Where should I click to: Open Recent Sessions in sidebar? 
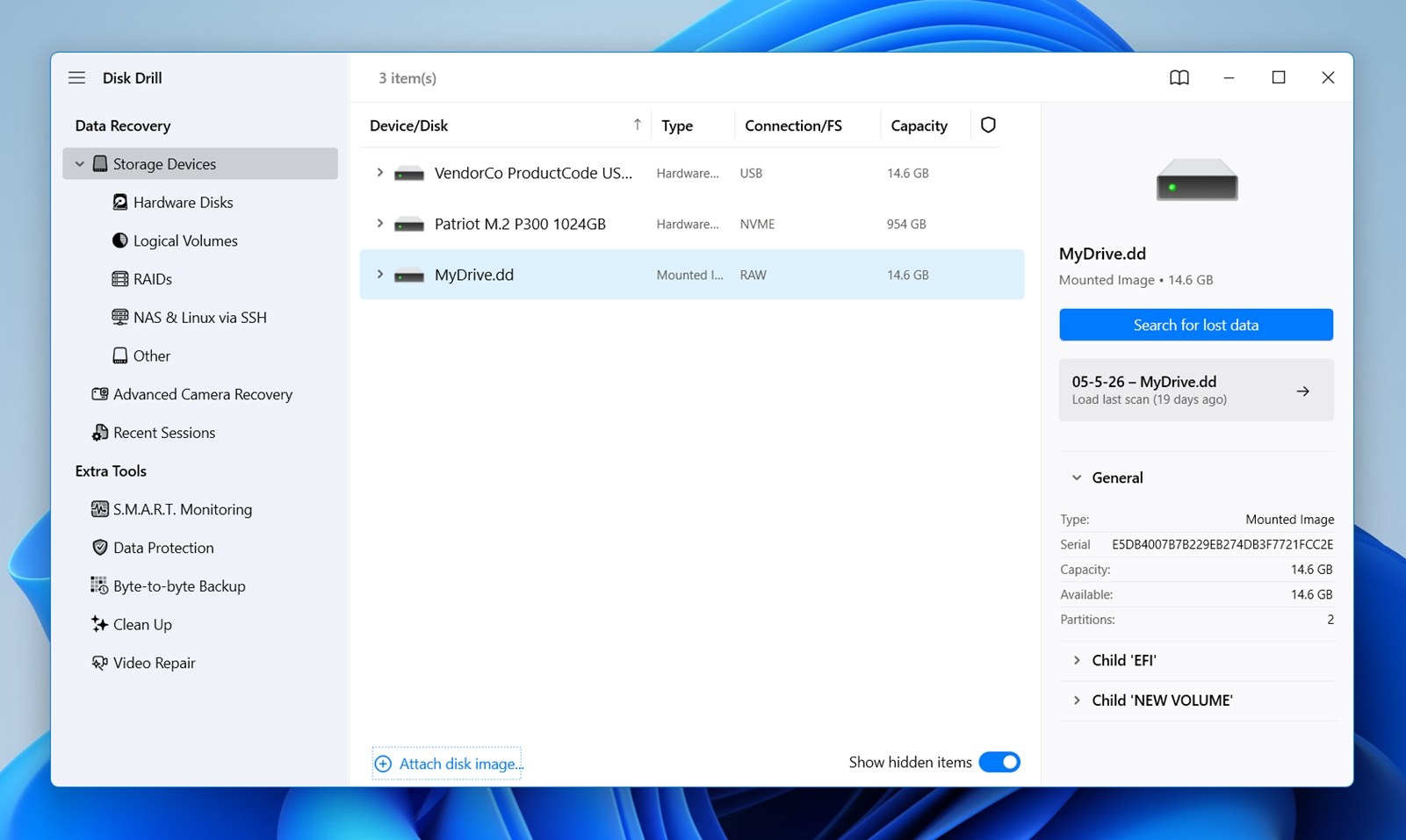point(163,433)
